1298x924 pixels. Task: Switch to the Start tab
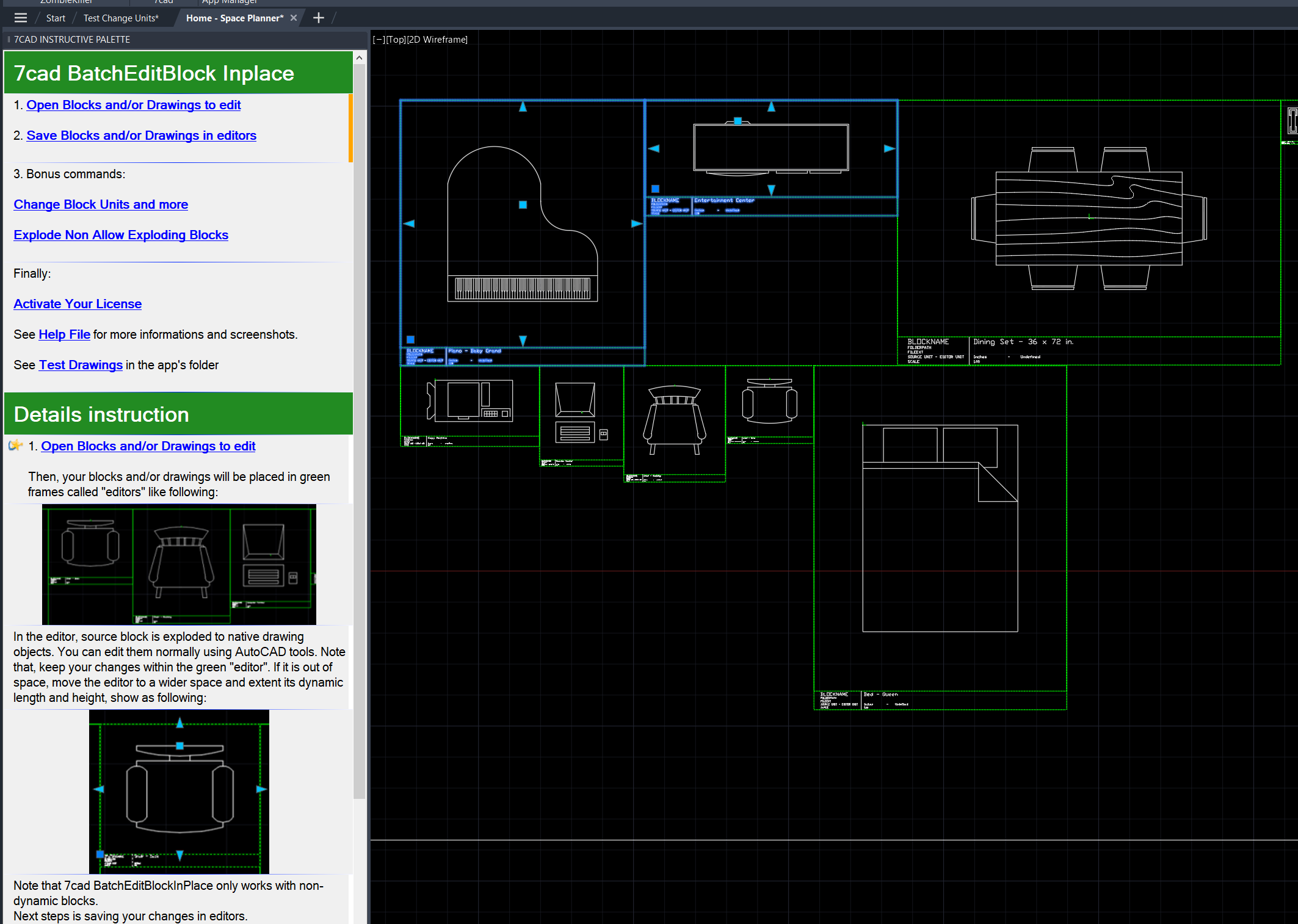[56, 18]
